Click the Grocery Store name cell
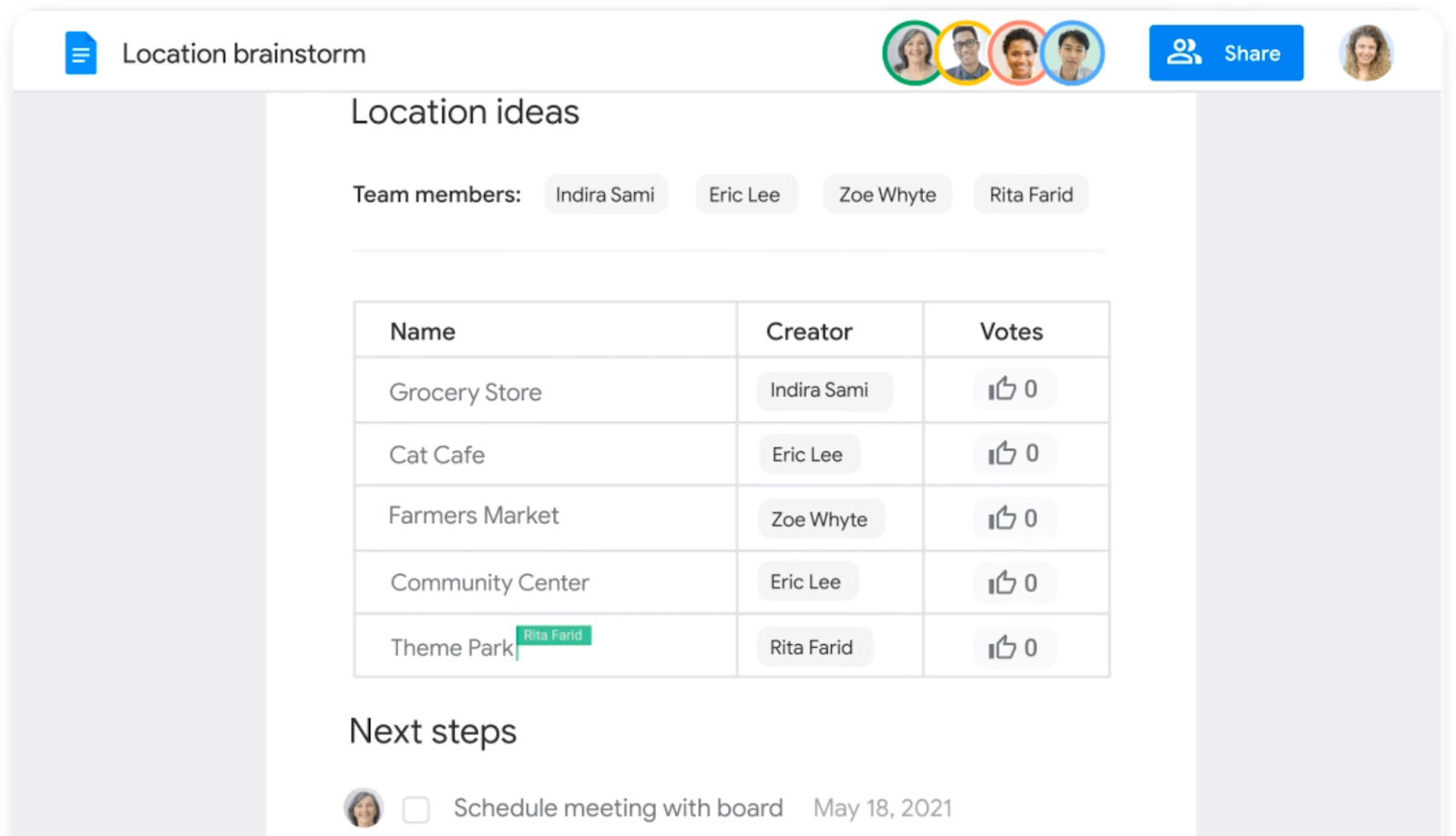Image resolution: width=1456 pixels, height=836 pixels. pos(466,392)
